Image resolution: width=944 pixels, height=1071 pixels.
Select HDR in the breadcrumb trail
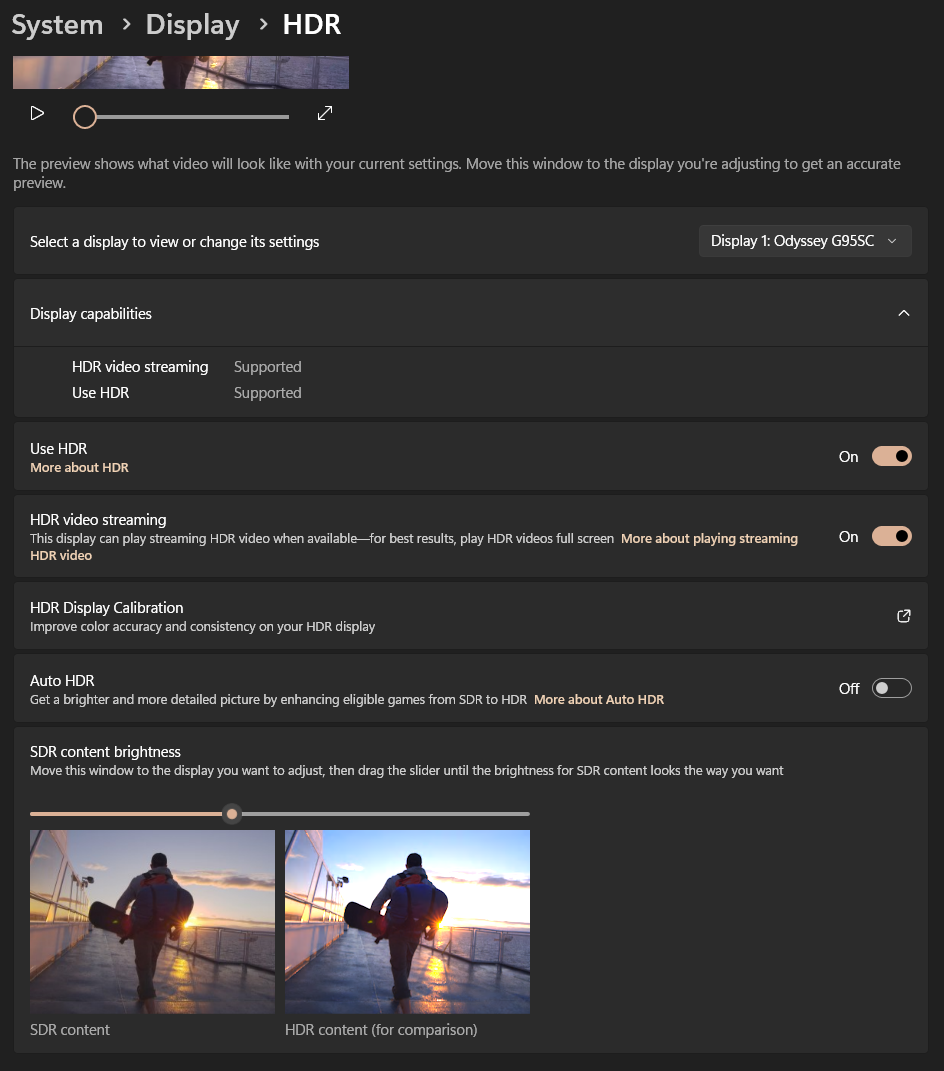point(311,25)
